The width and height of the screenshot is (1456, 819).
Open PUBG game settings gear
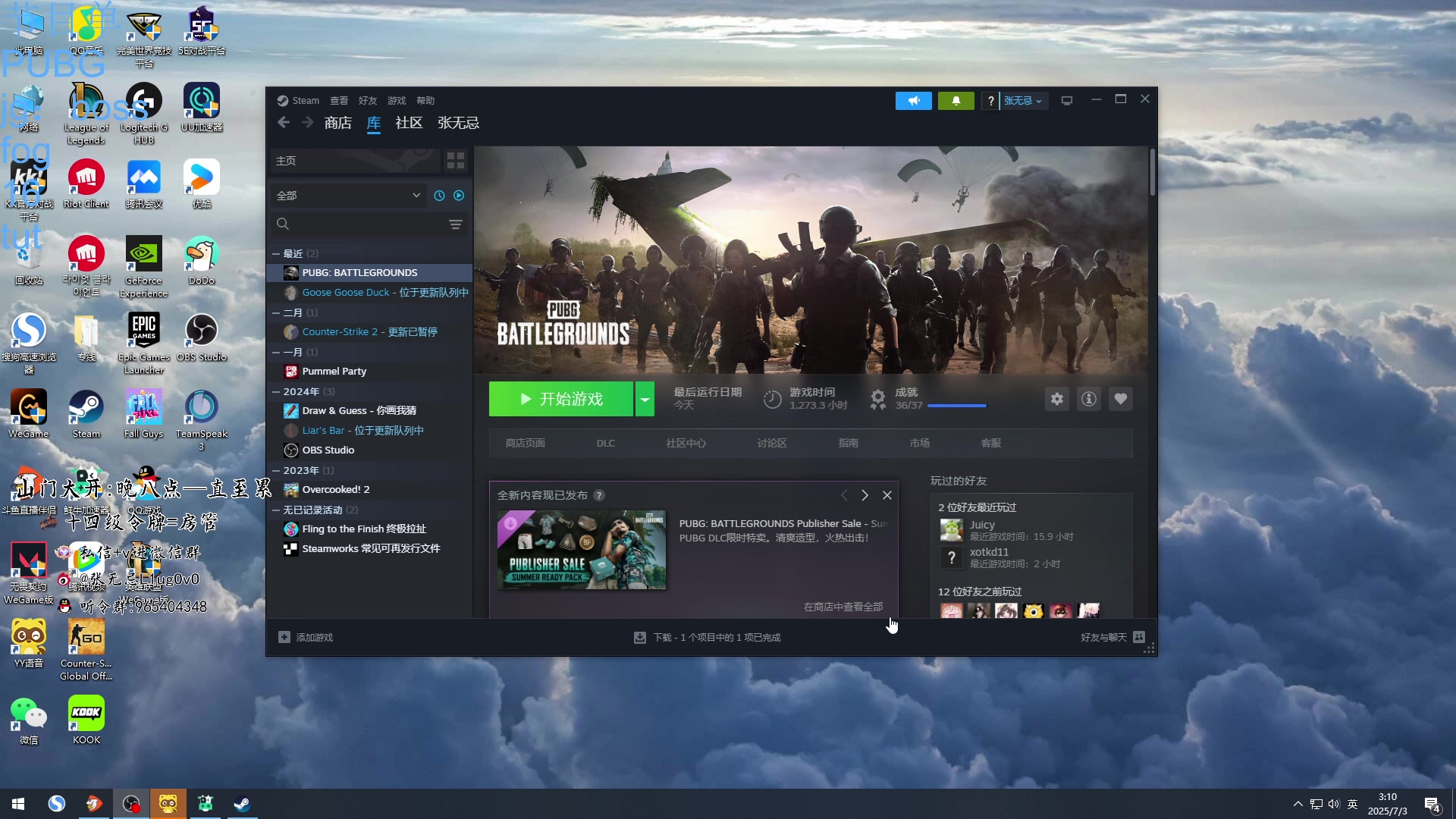pyautogui.click(x=1056, y=399)
